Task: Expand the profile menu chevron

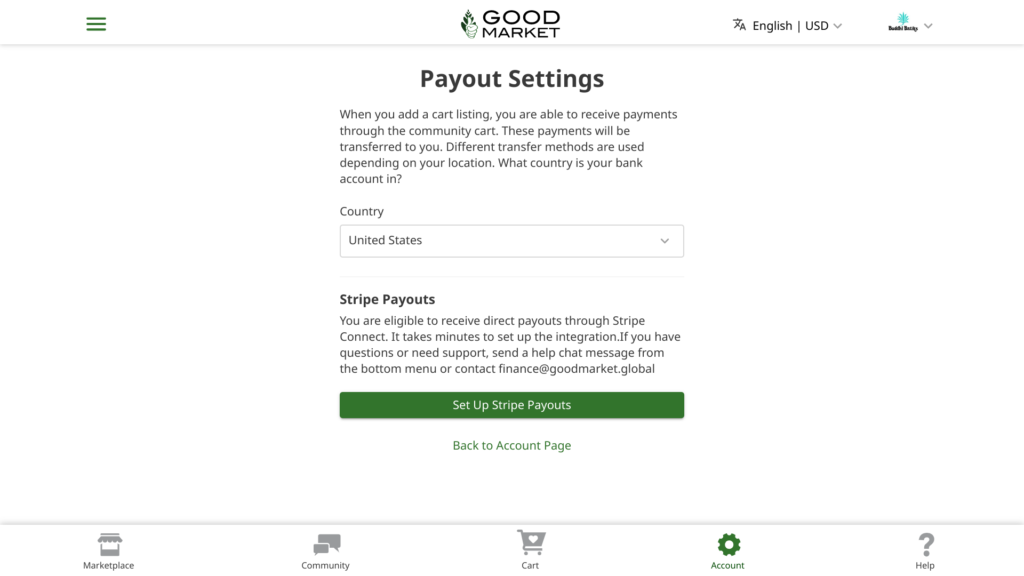Action: [x=928, y=26]
